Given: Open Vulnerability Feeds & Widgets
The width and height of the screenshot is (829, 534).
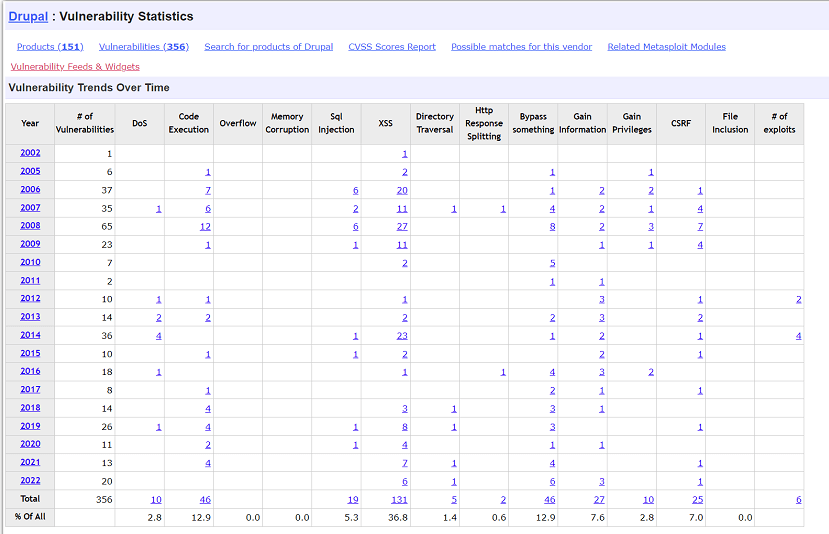Looking at the screenshot, I should pos(75,67).
